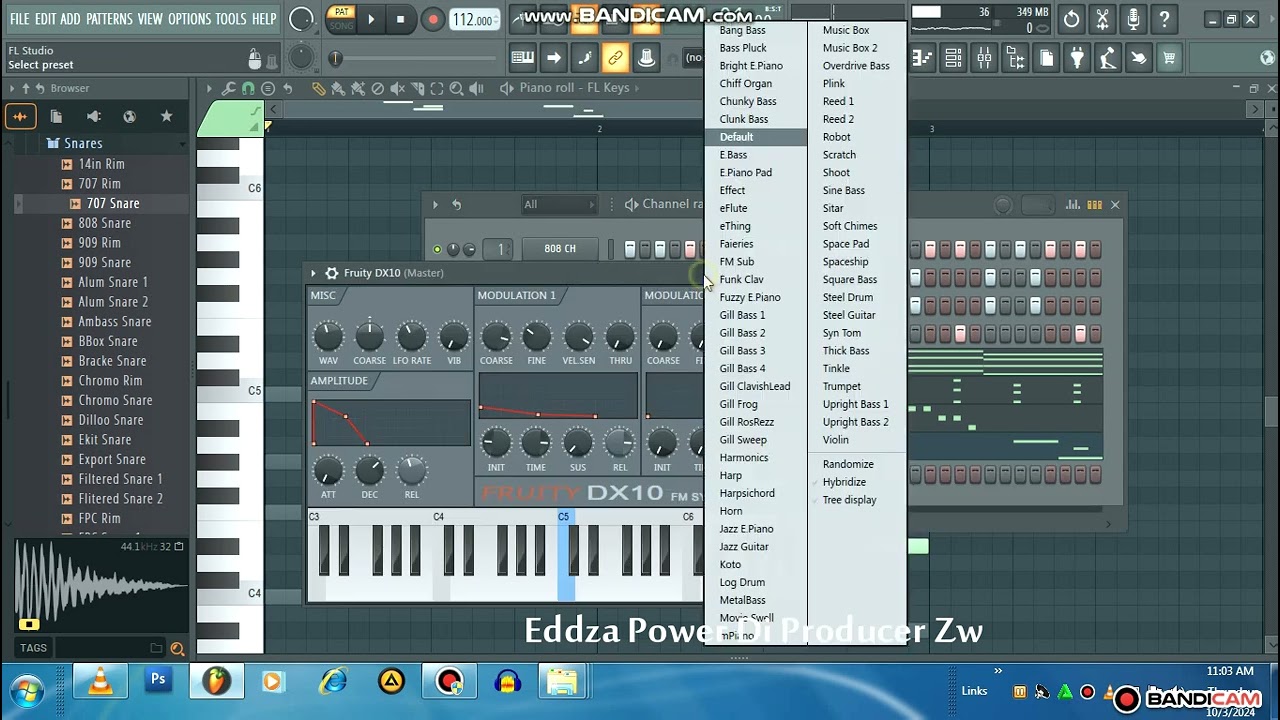
Task: Click the tempo tapper hammer icon
Action: 1108,59
